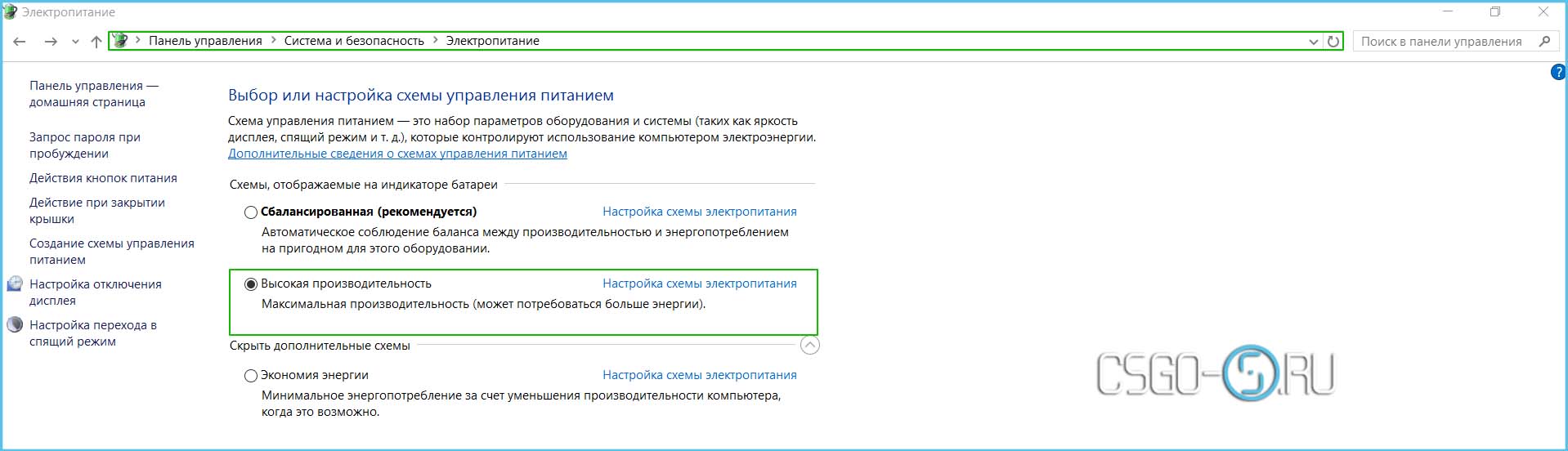
Task: Select Сбалансированная (рекомендуется) radio button
Action: click(251, 212)
